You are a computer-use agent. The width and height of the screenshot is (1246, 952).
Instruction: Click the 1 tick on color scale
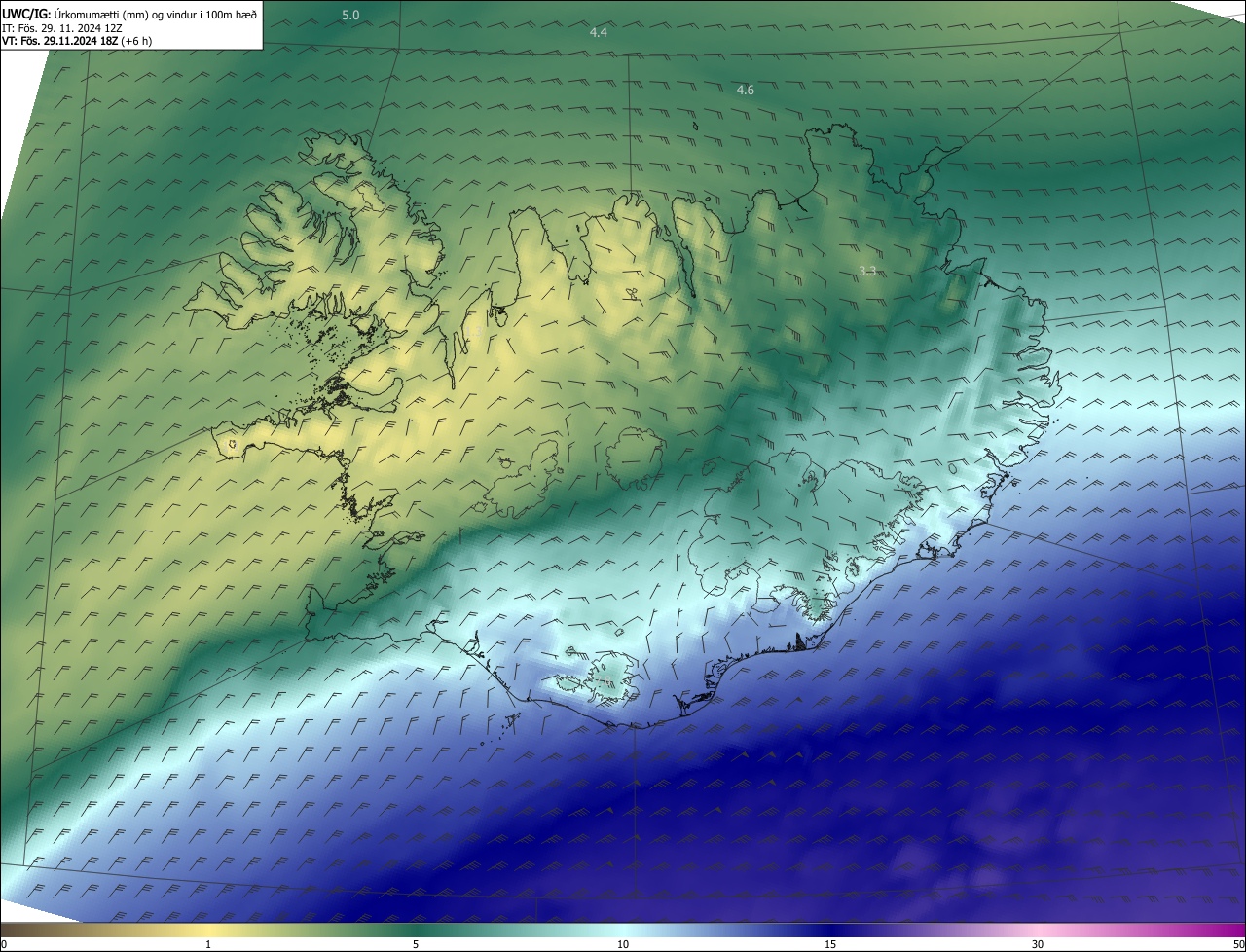click(208, 944)
